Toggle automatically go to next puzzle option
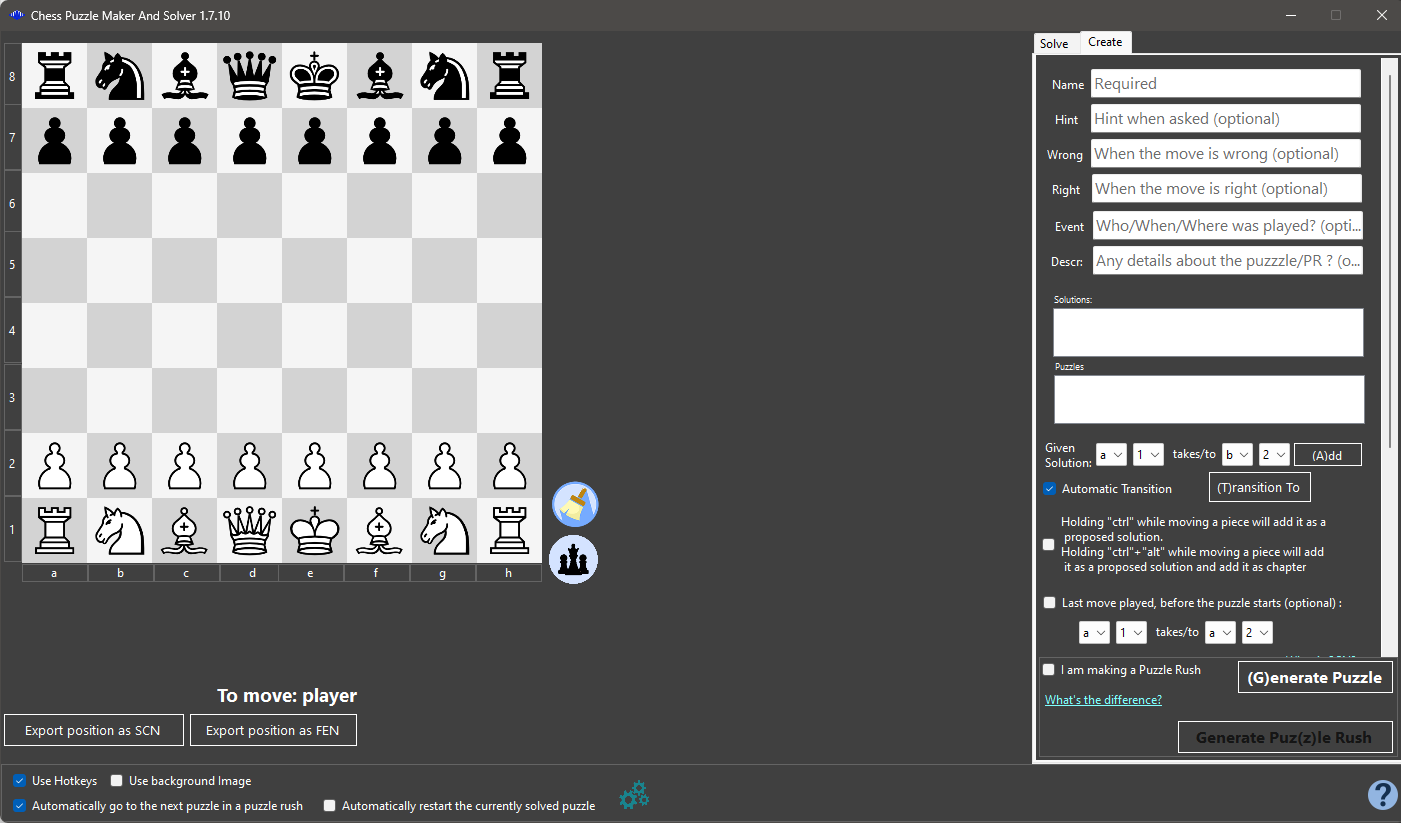Screen dimensions: 1401x823 point(19,806)
